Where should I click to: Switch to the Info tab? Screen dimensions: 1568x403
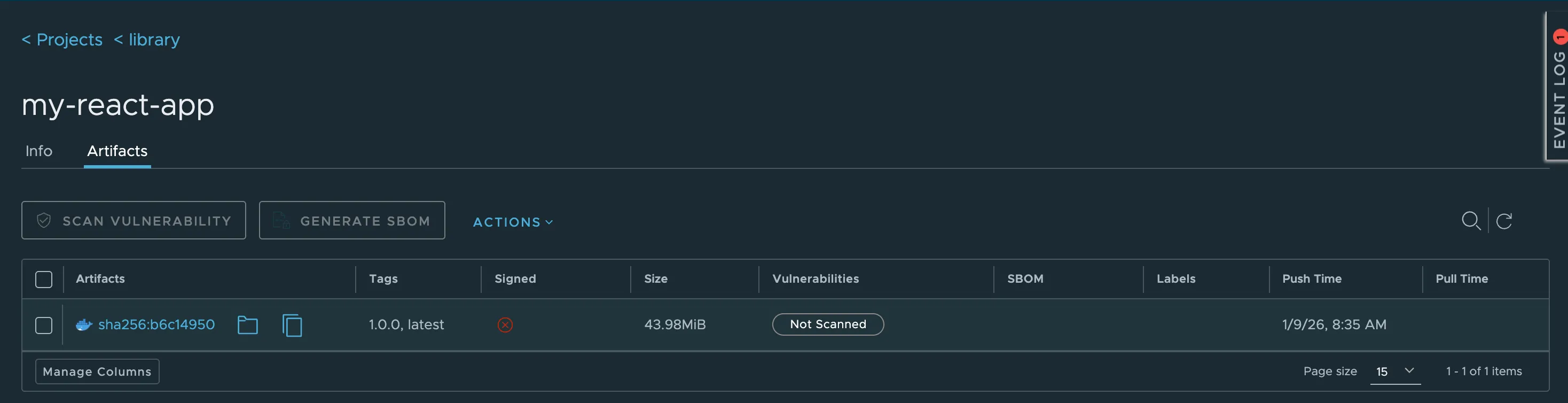[x=39, y=151]
